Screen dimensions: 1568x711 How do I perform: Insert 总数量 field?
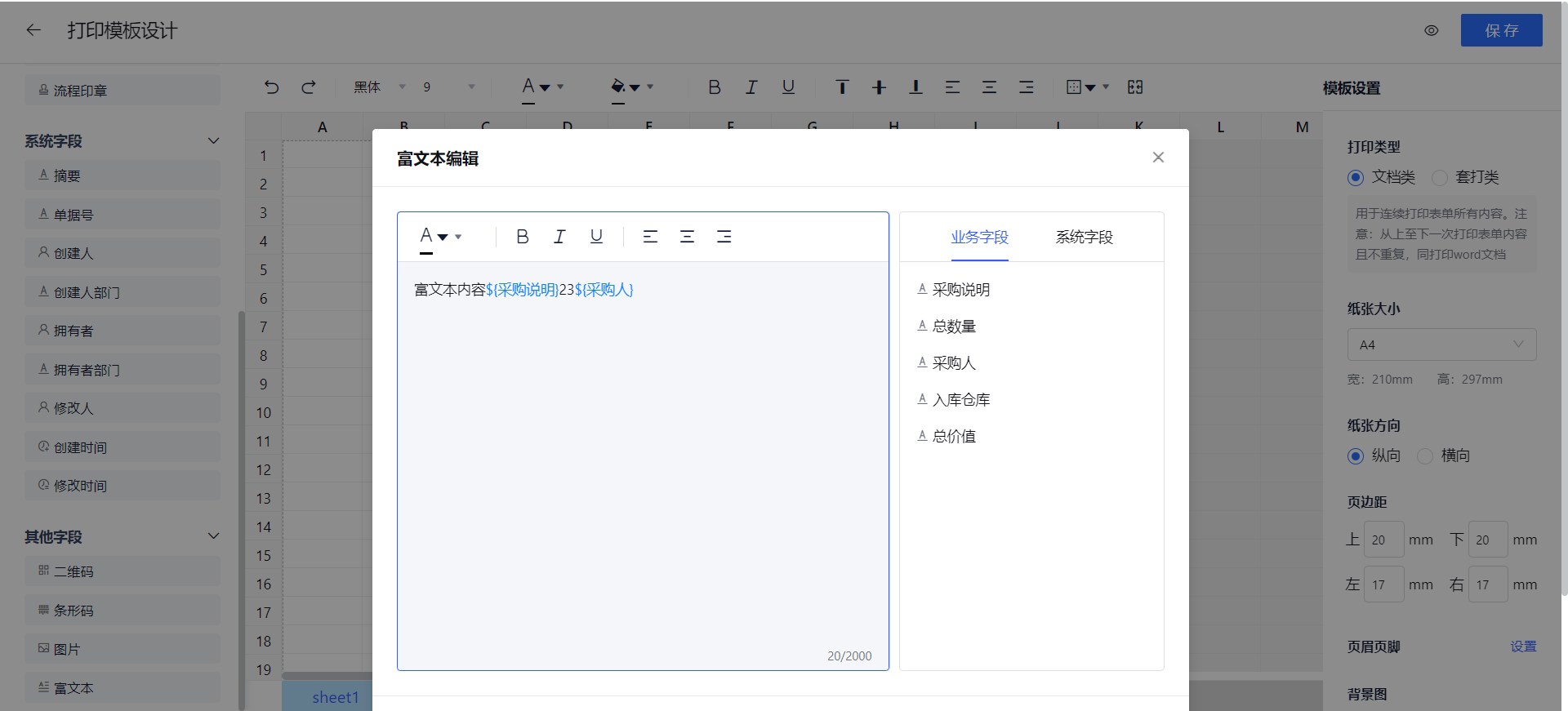click(947, 327)
